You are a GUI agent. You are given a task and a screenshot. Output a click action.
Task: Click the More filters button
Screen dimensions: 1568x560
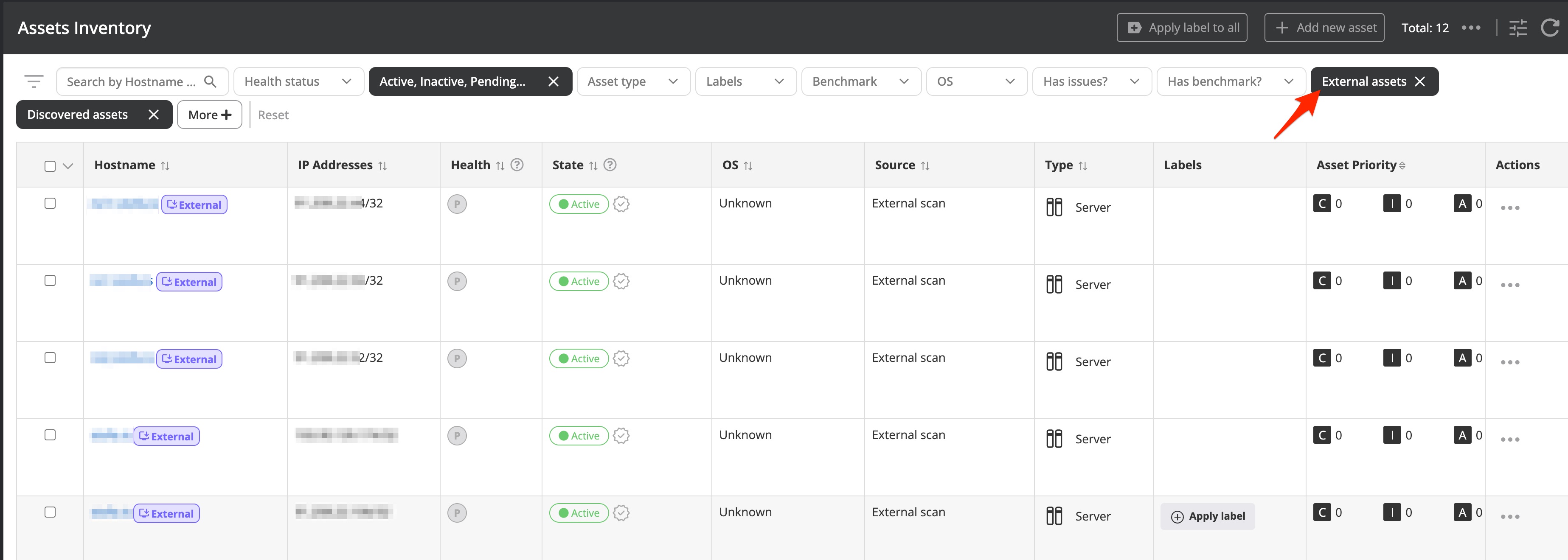click(209, 115)
